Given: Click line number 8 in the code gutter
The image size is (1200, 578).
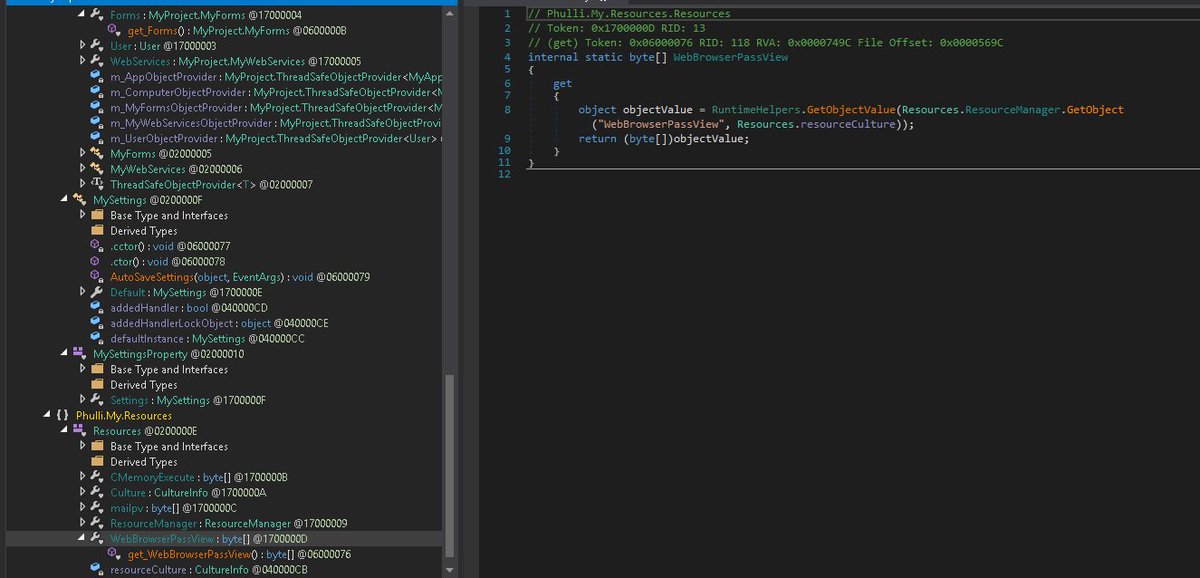Looking at the screenshot, I should pos(507,109).
